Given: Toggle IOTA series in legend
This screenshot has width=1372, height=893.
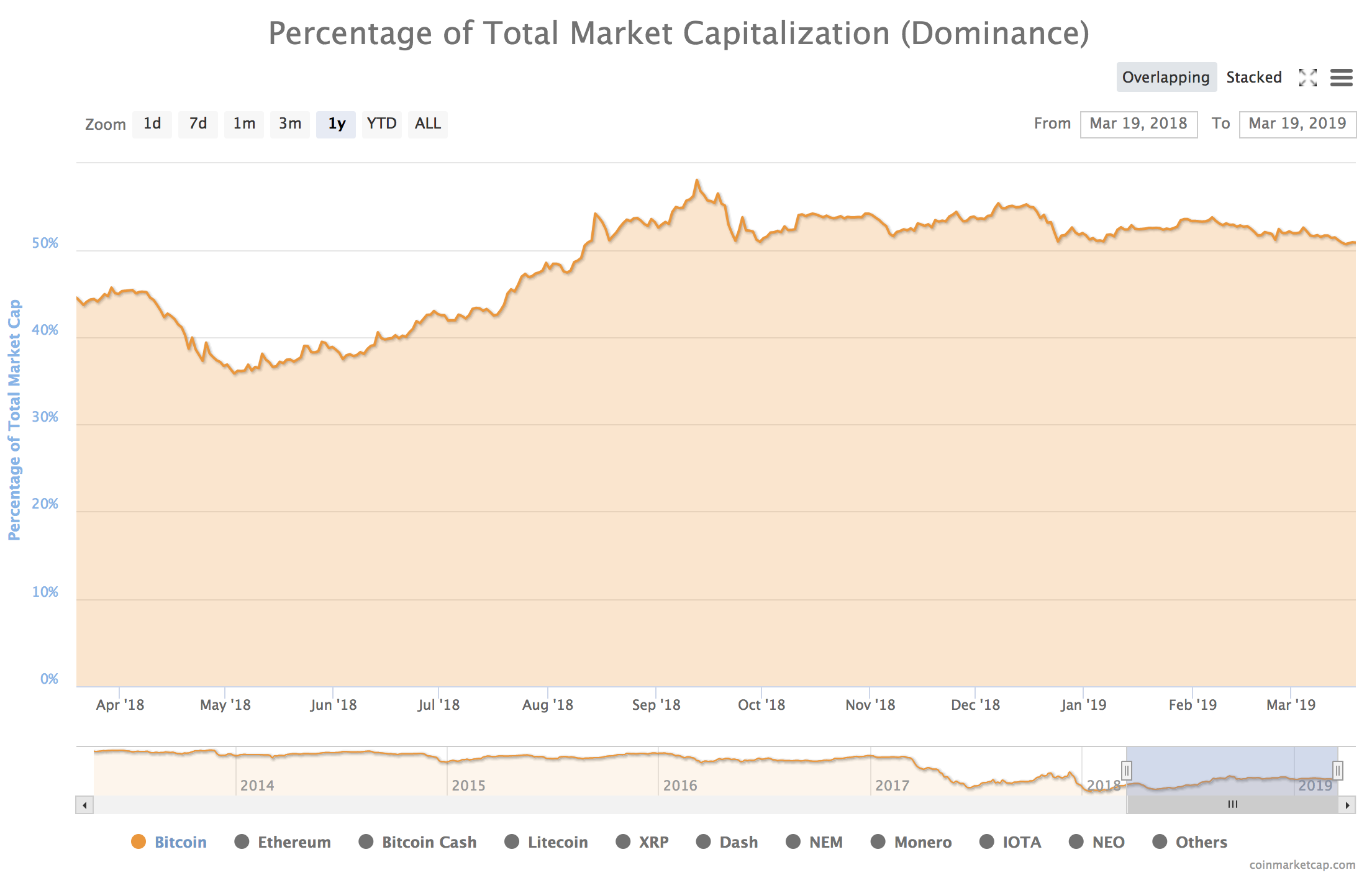Looking at the screenshot, I should tap(1011, 842).
